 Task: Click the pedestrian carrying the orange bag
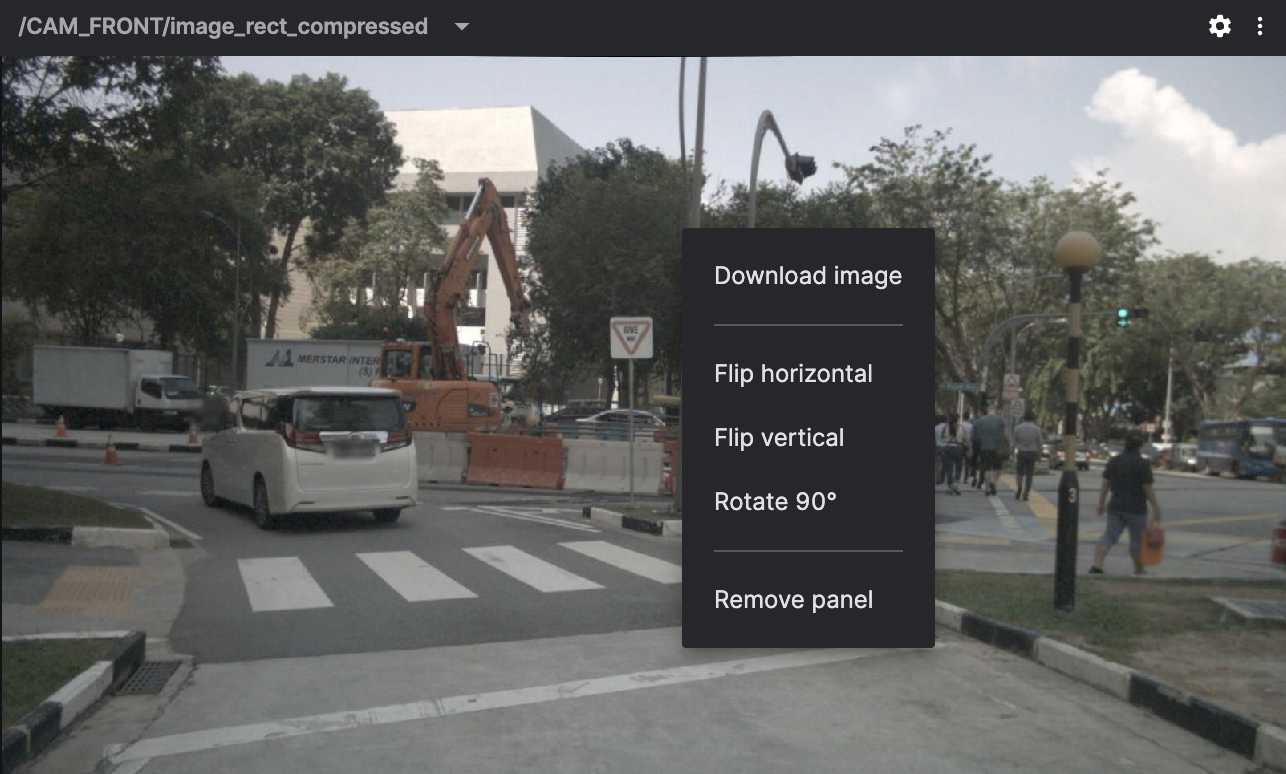tap(1127, 503)
